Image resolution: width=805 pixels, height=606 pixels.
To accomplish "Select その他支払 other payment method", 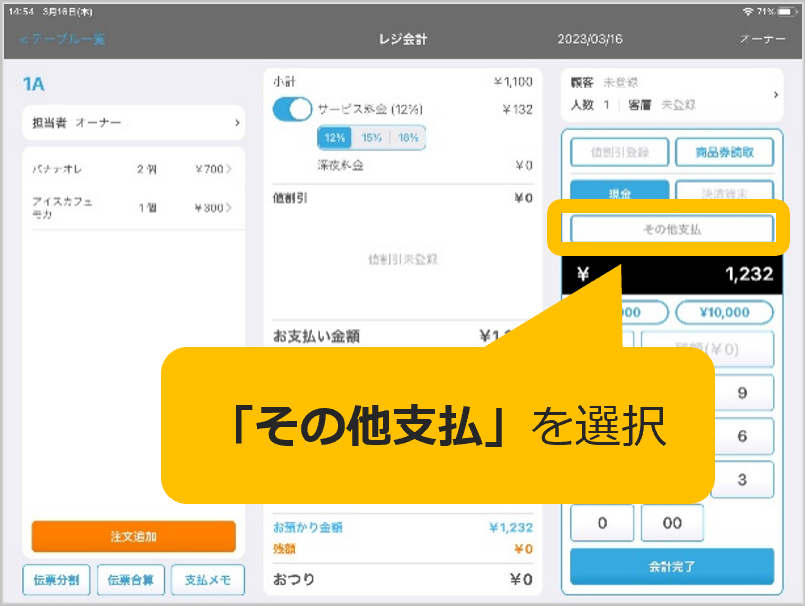I will pos(671,229).
